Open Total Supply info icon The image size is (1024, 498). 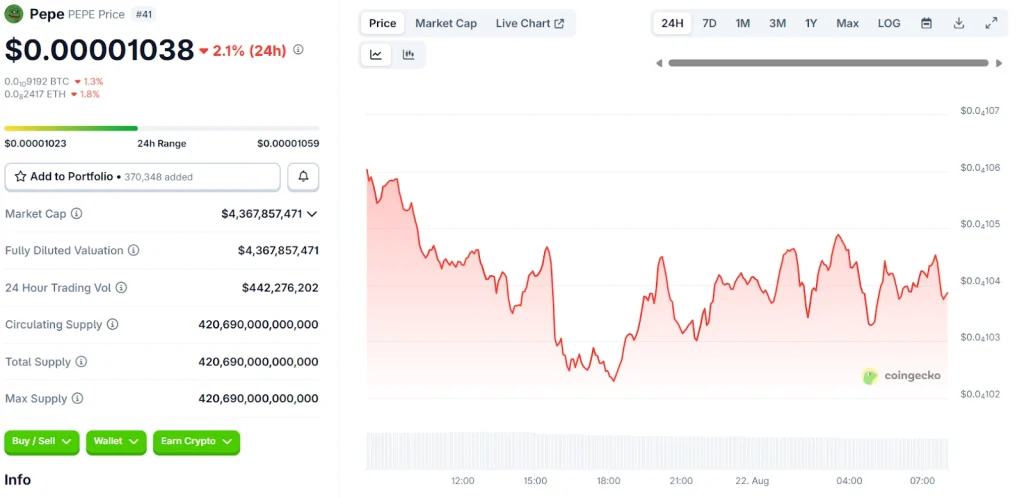[x=81, y=362]
